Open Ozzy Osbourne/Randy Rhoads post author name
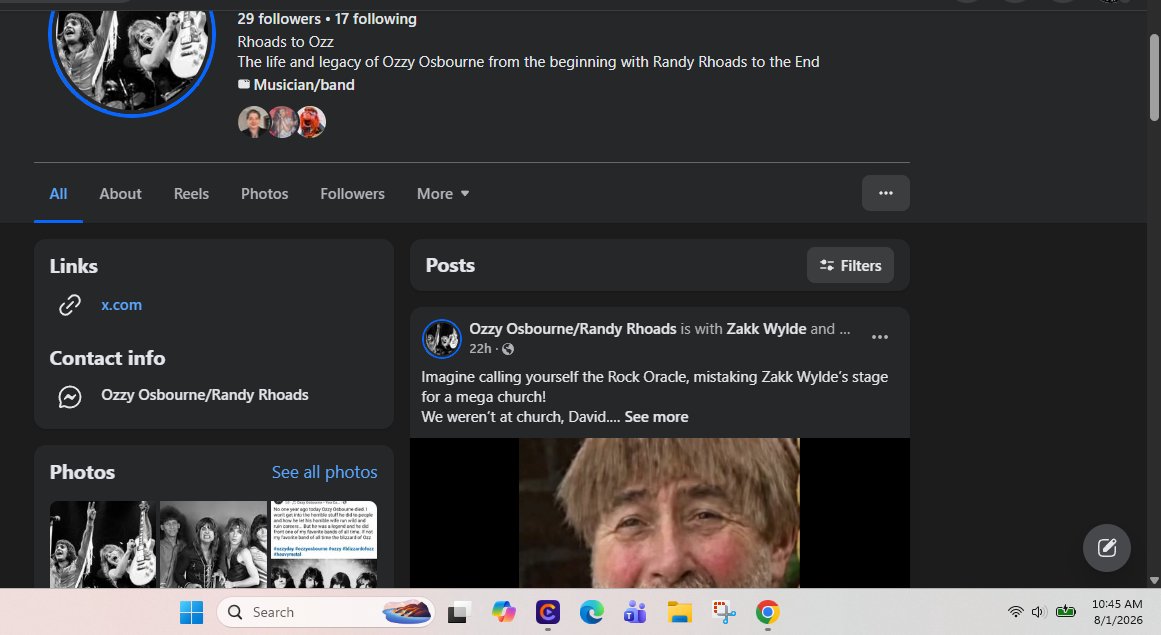 [x=572, y=329]
